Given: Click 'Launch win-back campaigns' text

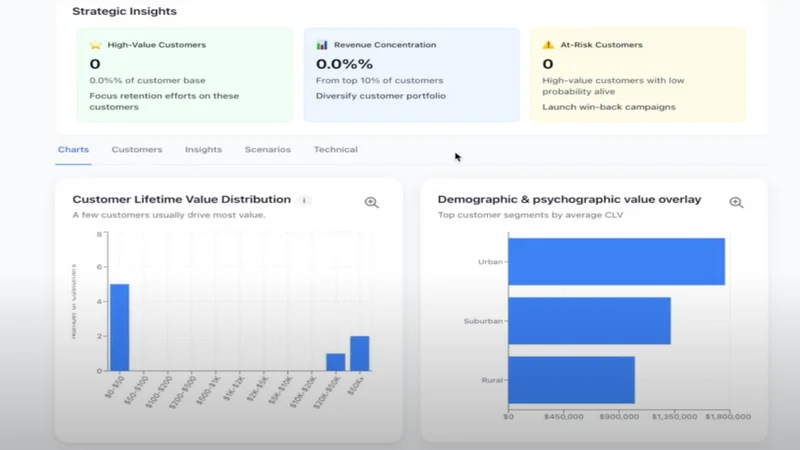Looking at the screenshot, I should tap(609, 107).
